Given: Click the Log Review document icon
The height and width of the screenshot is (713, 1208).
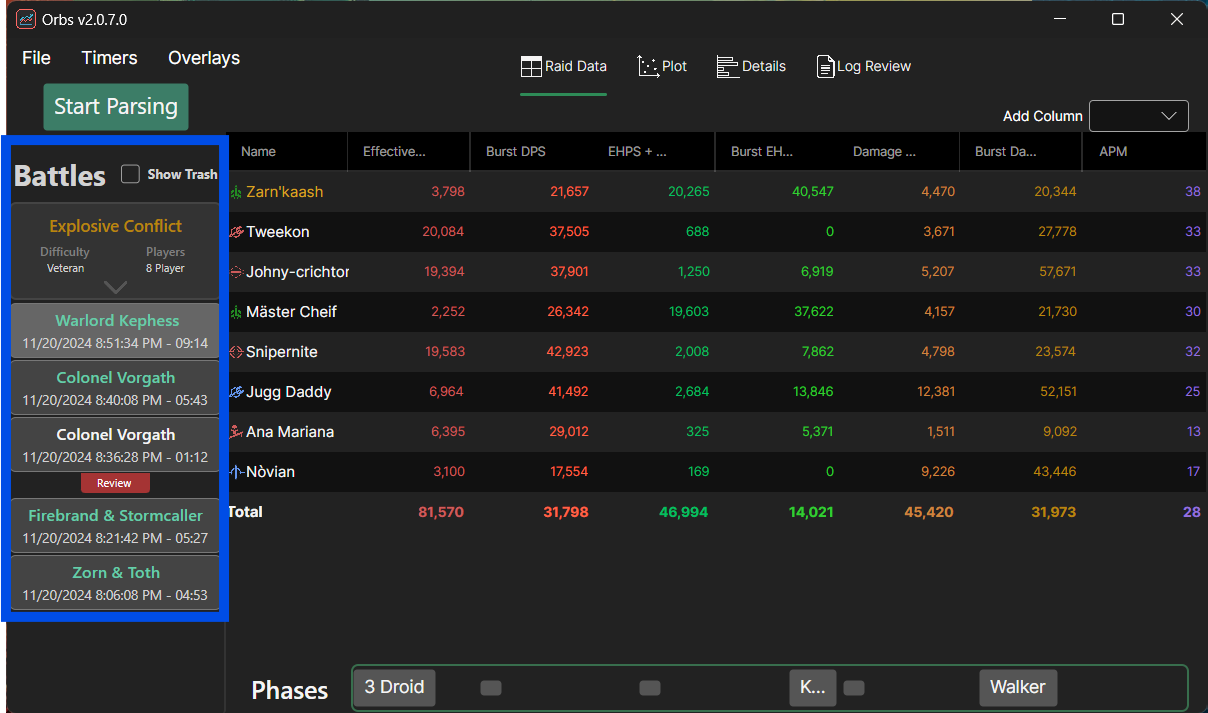Looking at the screenshot, I should pyautogui.click(x=825, y=67).
